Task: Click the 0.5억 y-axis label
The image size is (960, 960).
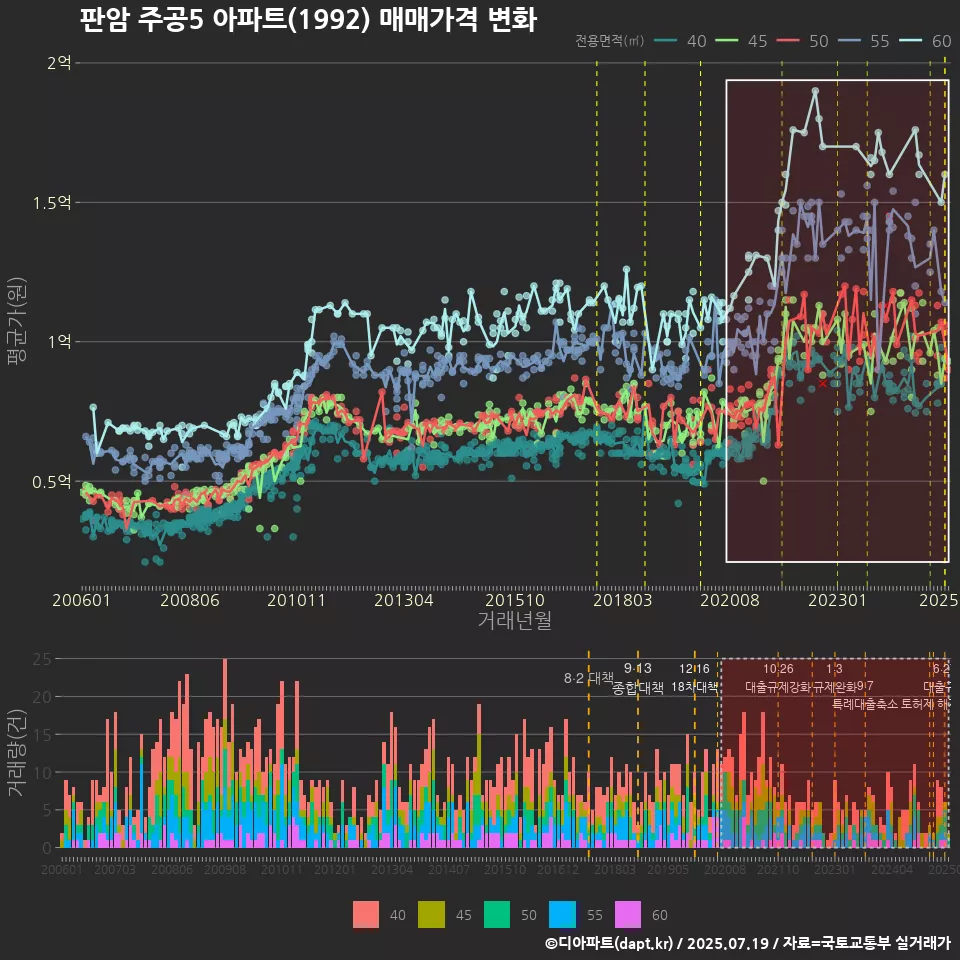Action: coord(52,482)
